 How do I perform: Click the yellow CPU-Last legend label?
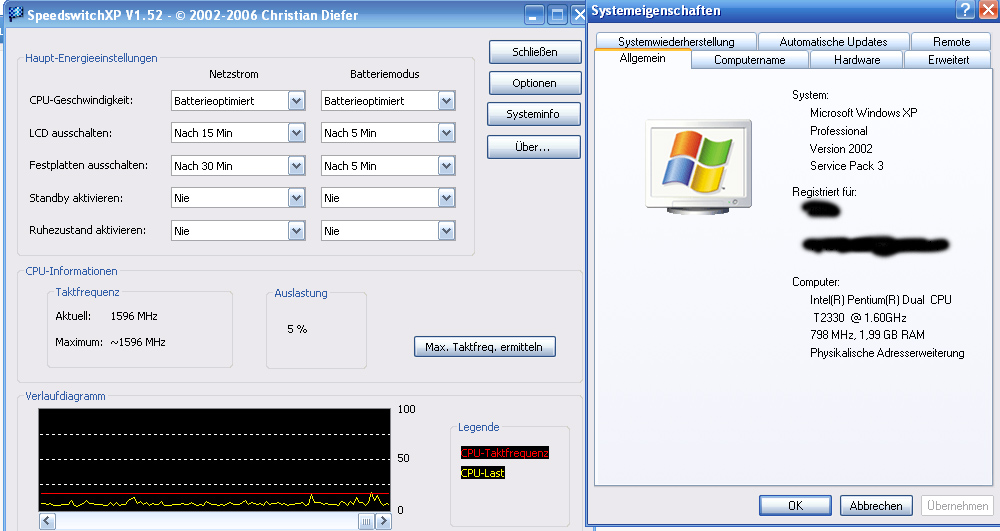[483, 472]
